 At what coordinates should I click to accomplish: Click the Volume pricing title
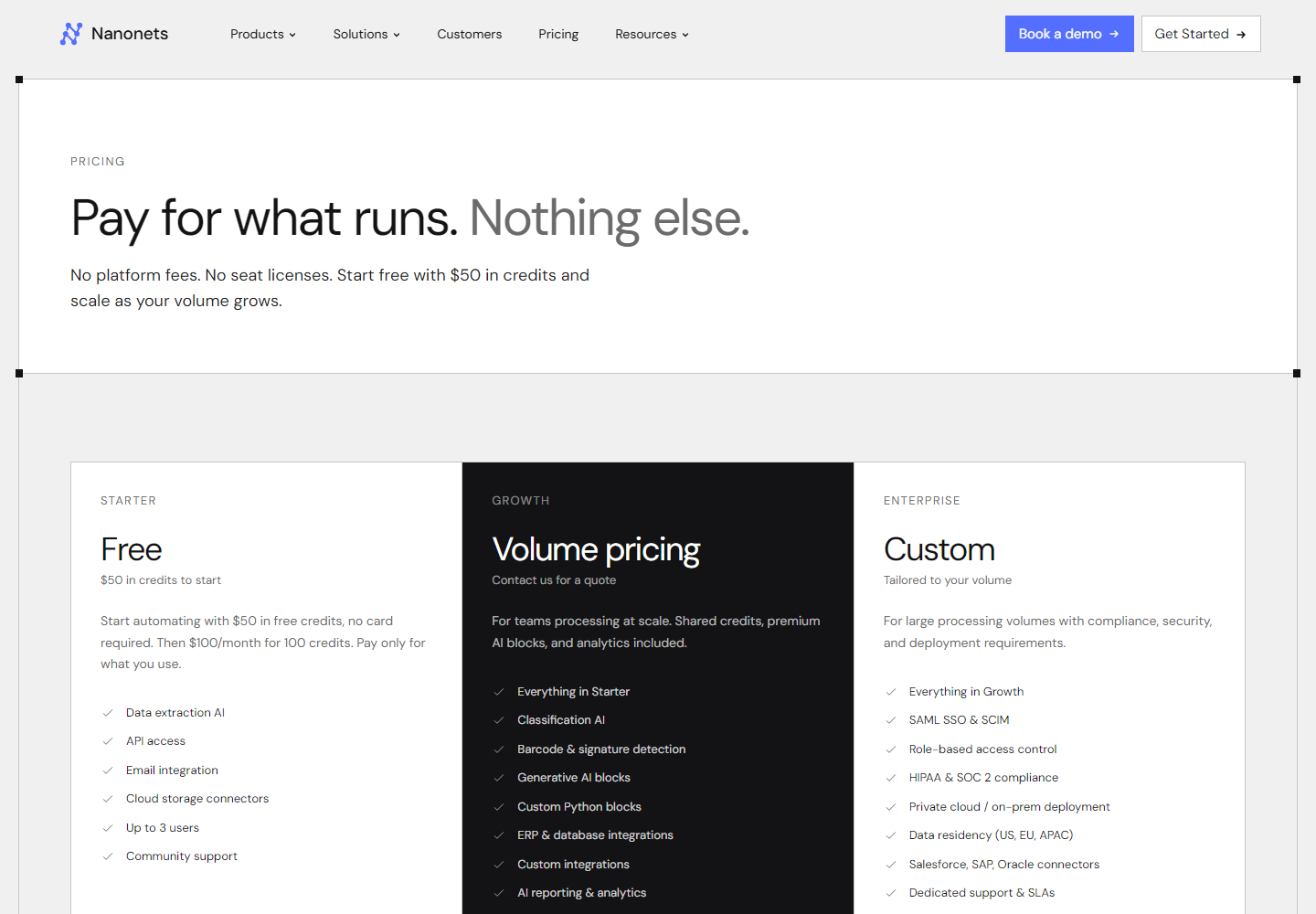click(x=596, y=549)
